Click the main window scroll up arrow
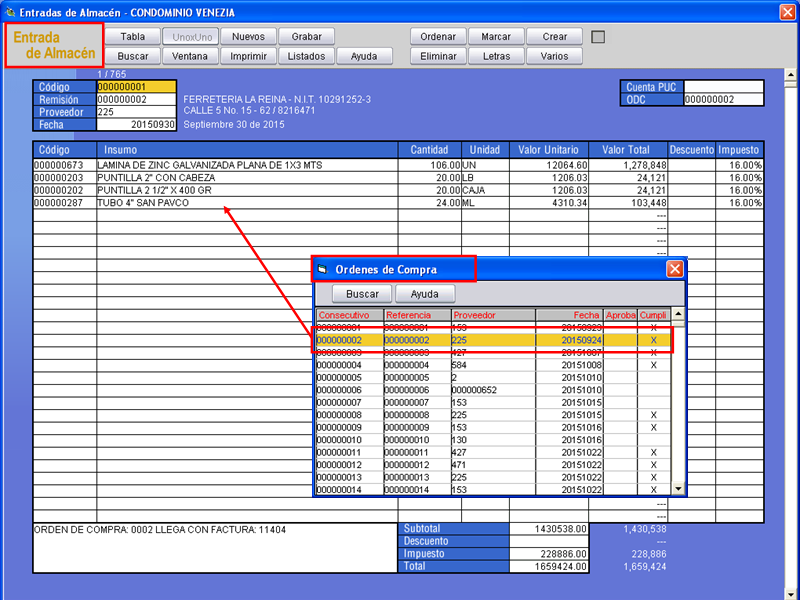Image resolution: width=800 pixels, height=600 pixels. tap(790, 75)
